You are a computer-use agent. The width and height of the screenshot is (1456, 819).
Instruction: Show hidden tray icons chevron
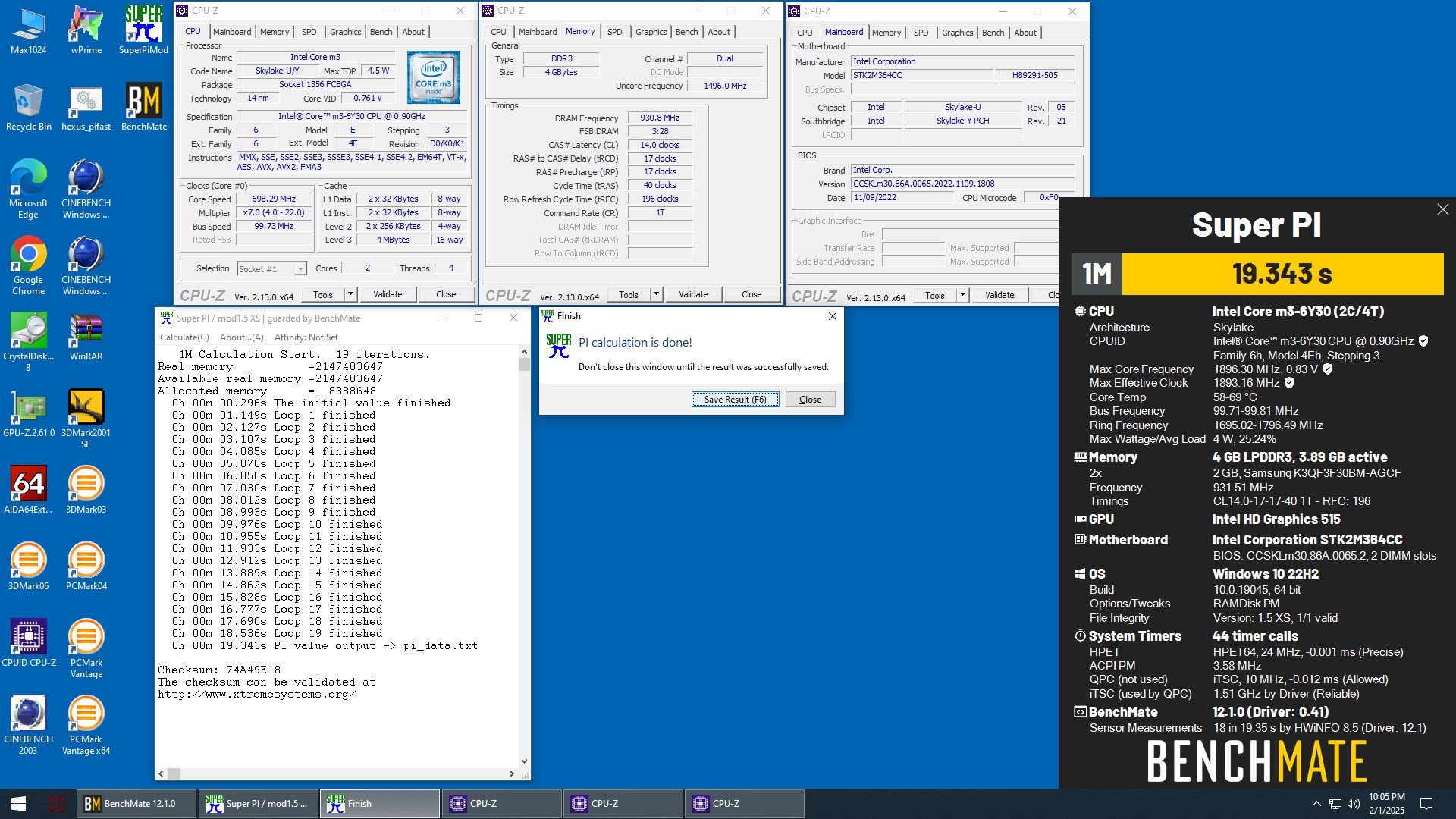click(1316, 804)
